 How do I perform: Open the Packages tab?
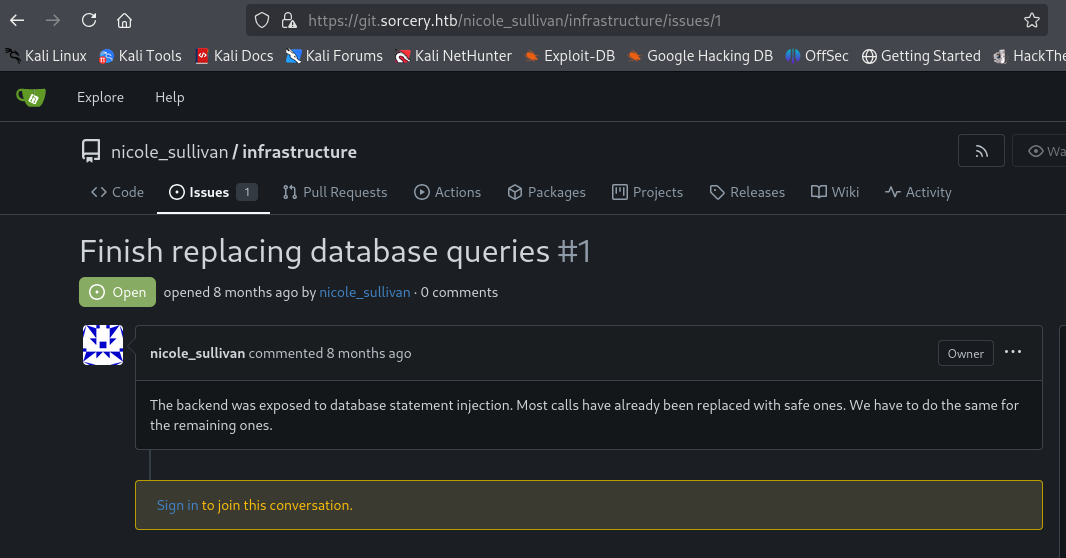[x=547, y=192]
